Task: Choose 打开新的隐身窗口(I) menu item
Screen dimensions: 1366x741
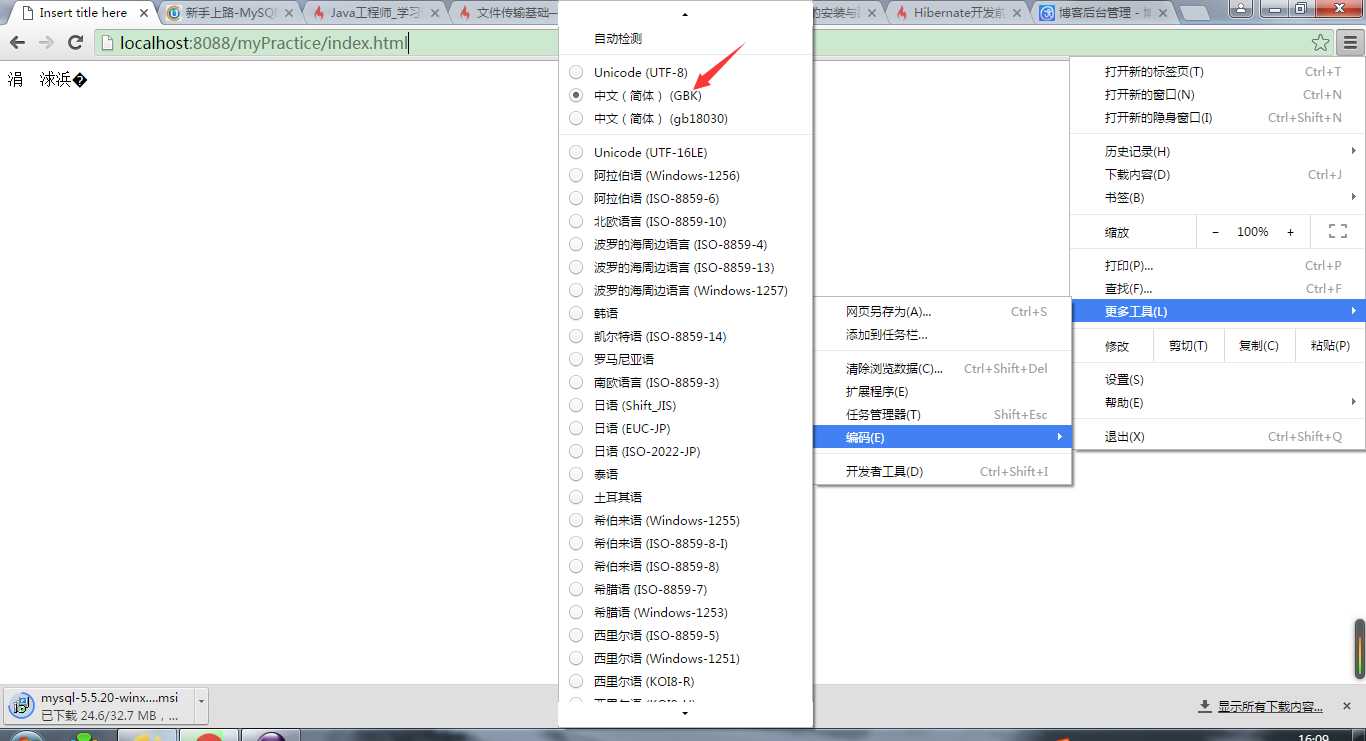Action: tap(1217, 117)
